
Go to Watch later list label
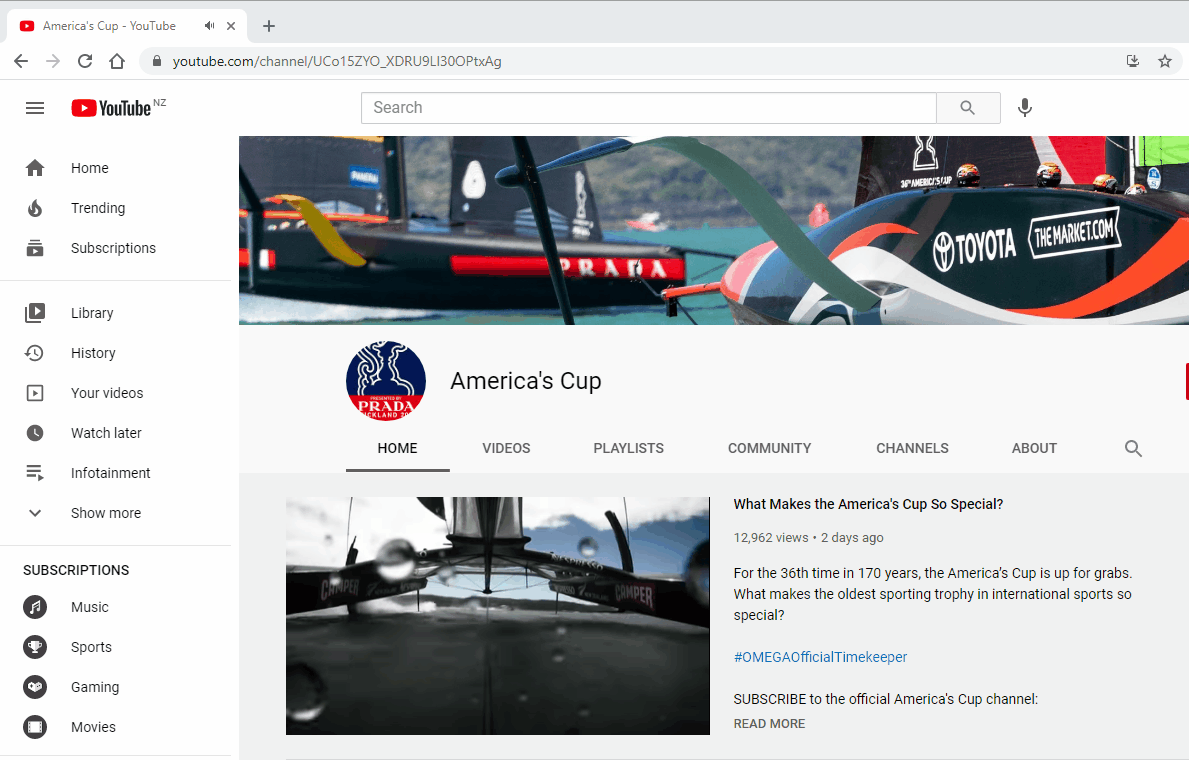click(x=106, y=433)
